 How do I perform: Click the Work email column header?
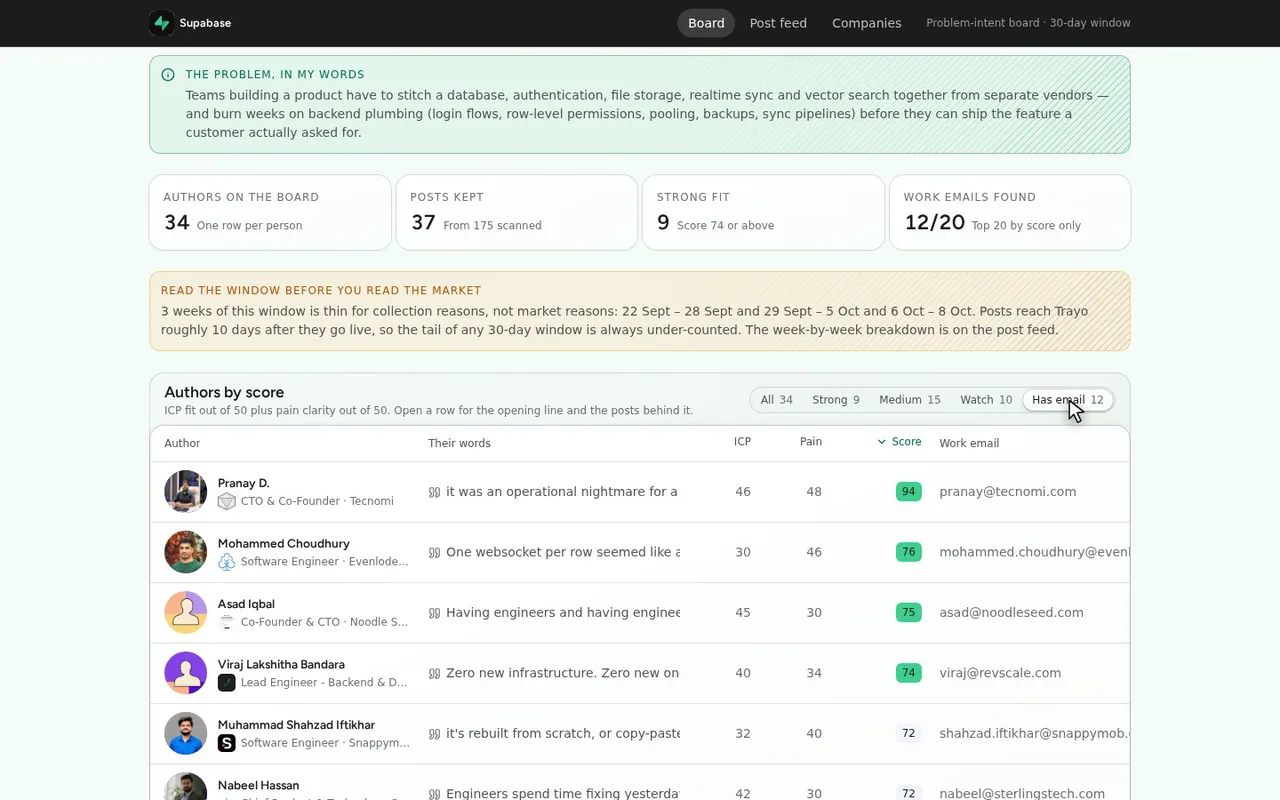click(969, 443)
